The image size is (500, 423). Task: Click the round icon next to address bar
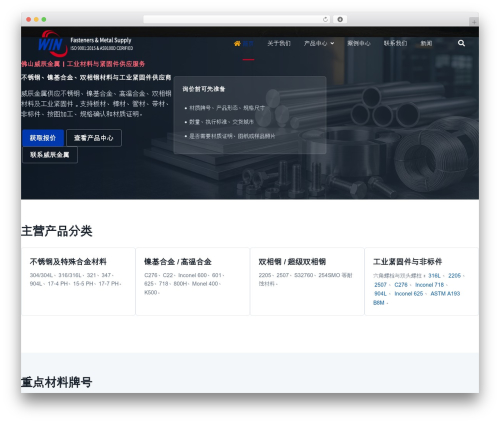(x=340, y=19)
